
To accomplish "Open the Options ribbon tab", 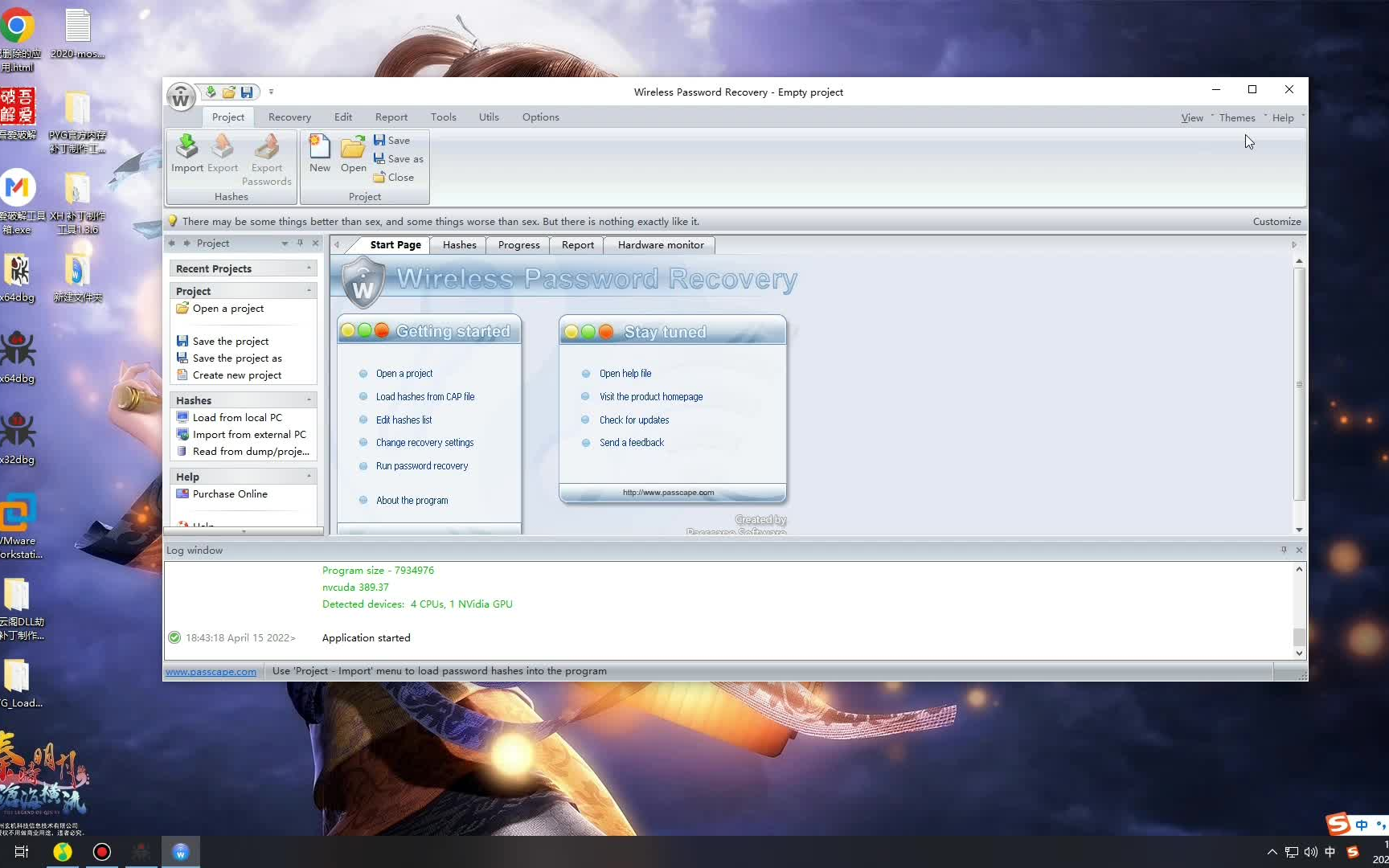I will coord(540,117).
